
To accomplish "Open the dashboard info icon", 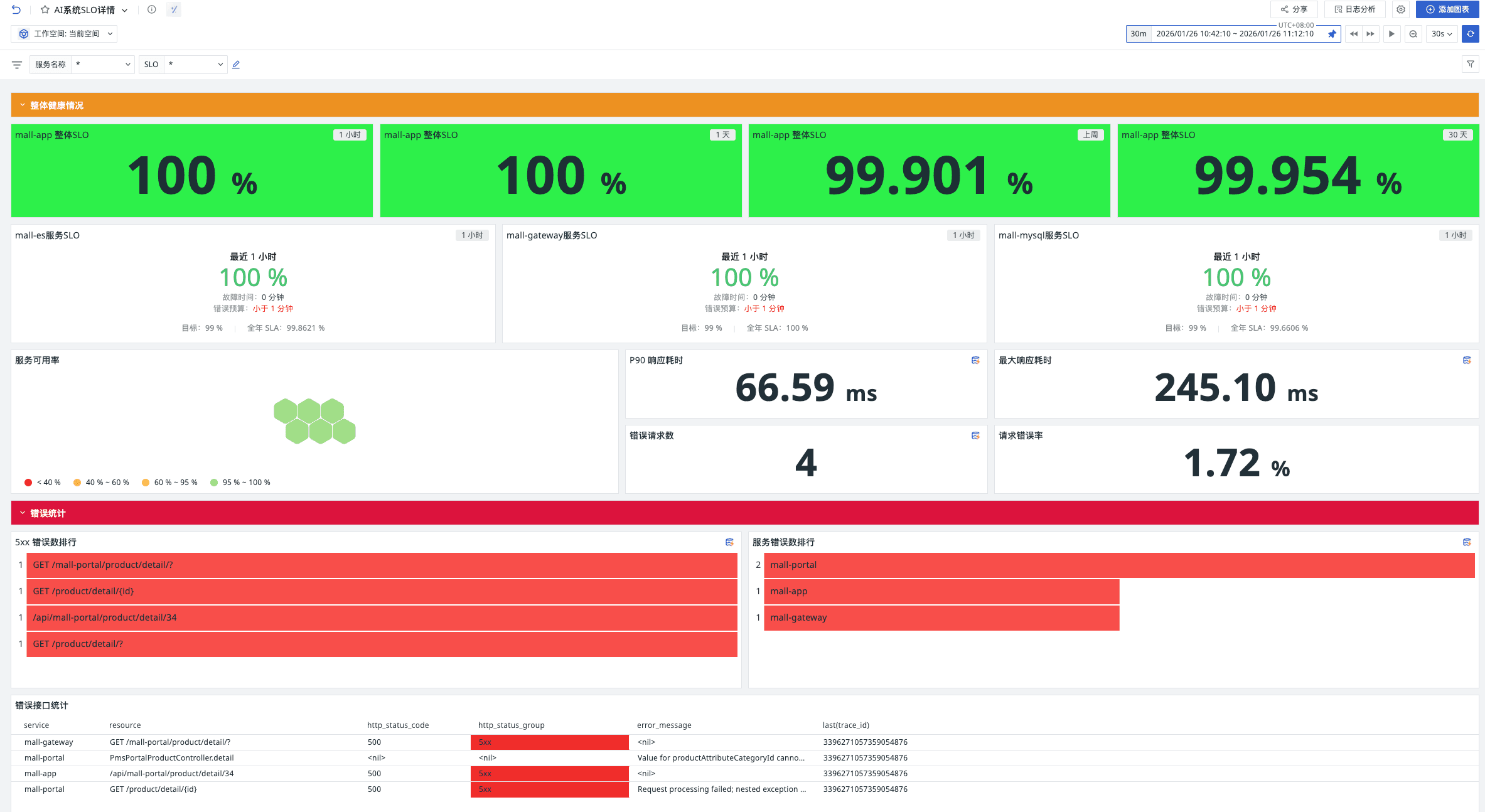I will pyautogui.click(x=151, y=9).
